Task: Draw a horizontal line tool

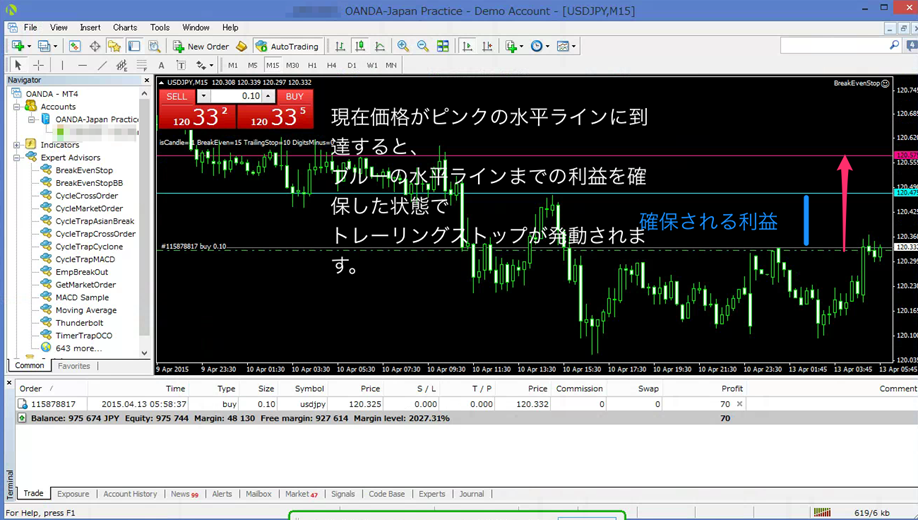Action: click(x=82, y=65)
